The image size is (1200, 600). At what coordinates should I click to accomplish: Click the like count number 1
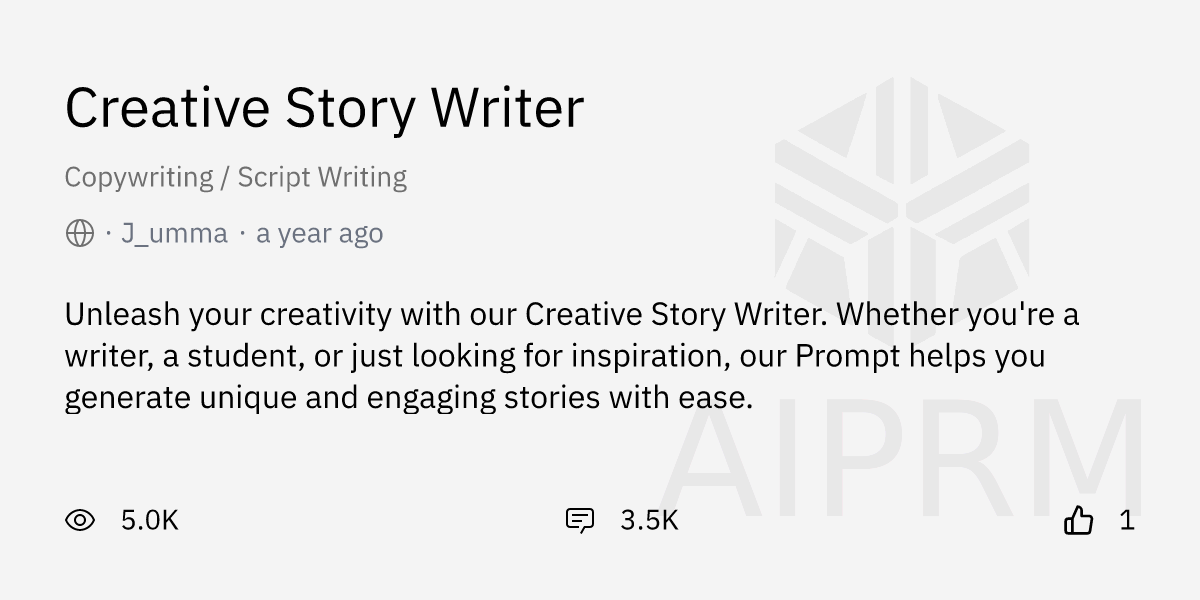pyautogui.click(x=1127, y=520)
